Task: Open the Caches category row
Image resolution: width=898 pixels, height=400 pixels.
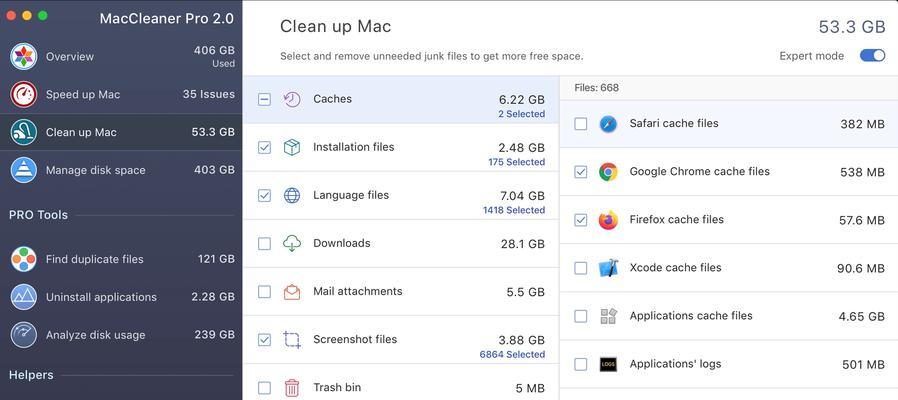Action: point(401,100)
